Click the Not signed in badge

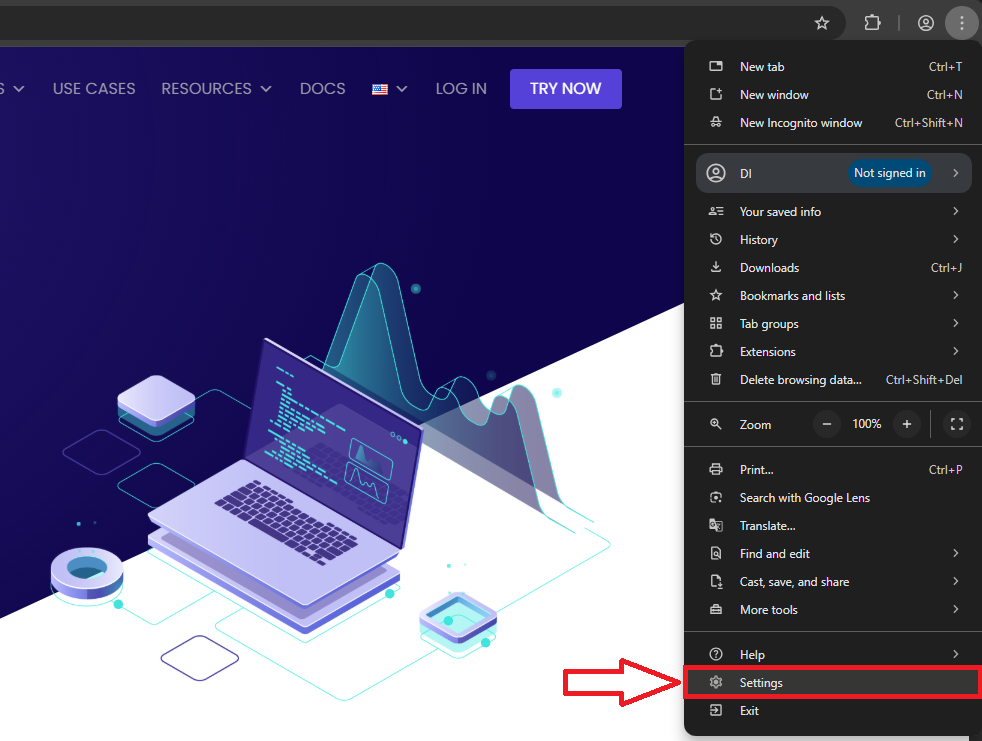(x=889, y=173)
